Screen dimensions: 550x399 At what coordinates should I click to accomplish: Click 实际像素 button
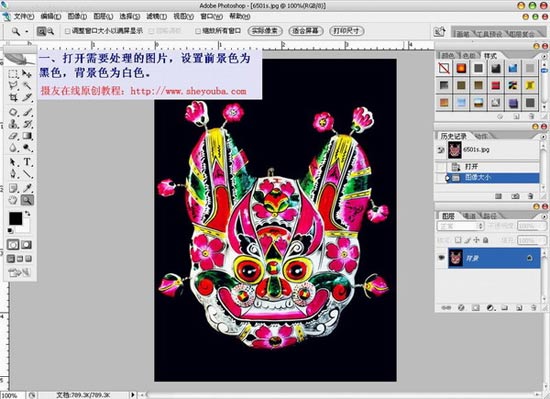[x=265, y=31]
